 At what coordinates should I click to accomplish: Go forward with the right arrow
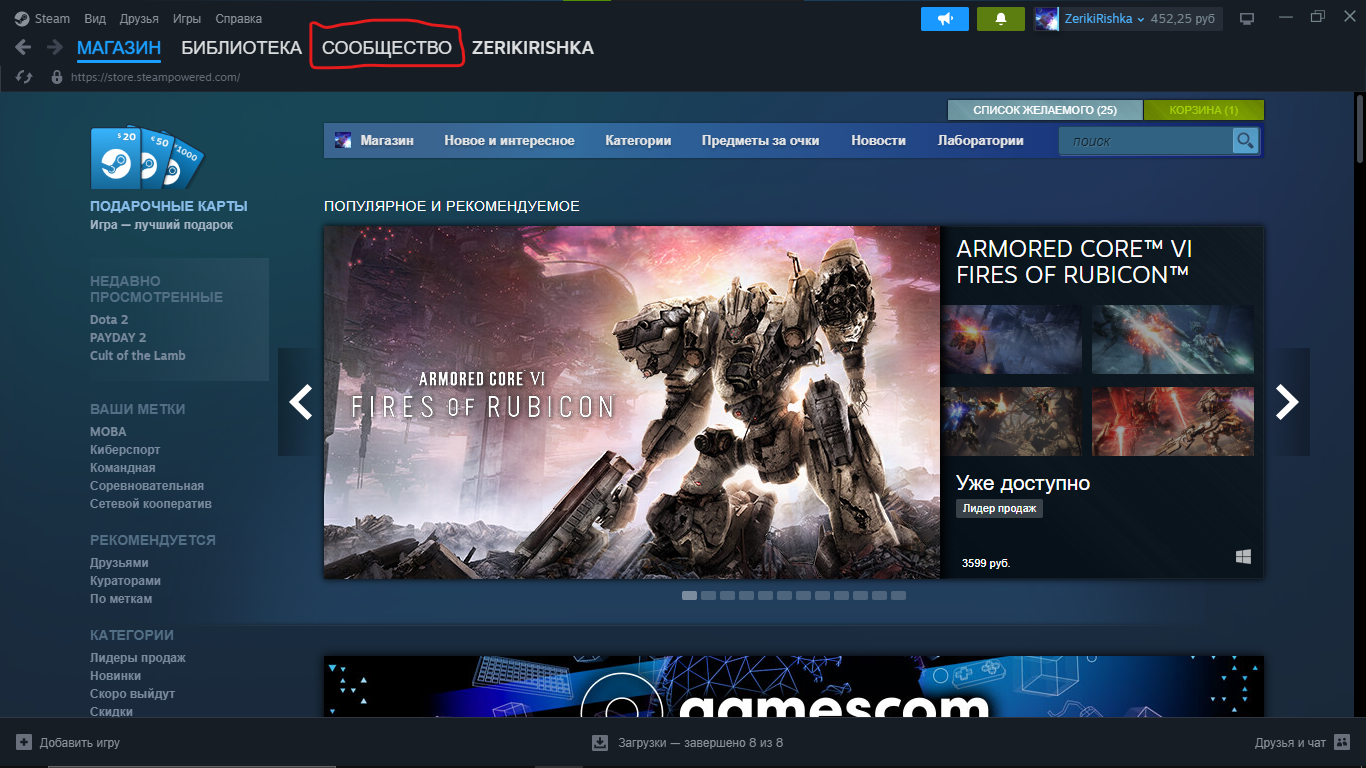[x=53, y=47]
